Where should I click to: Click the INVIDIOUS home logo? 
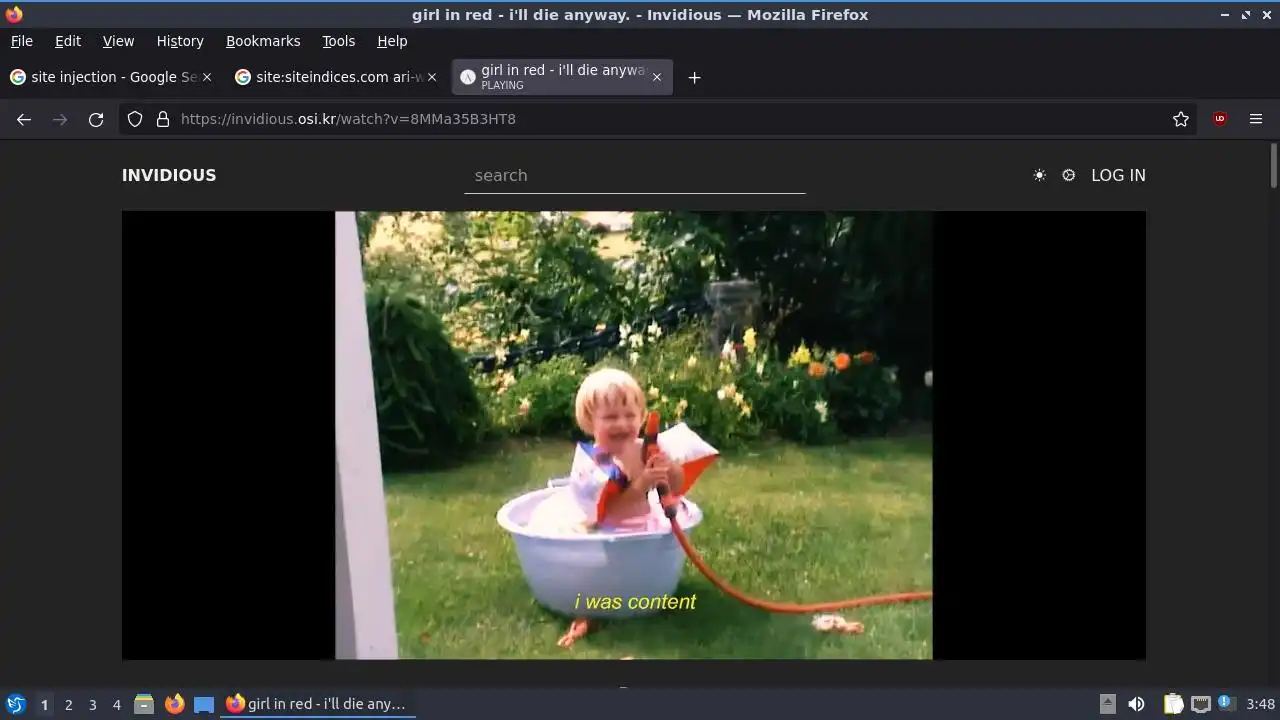coord(169,175)
